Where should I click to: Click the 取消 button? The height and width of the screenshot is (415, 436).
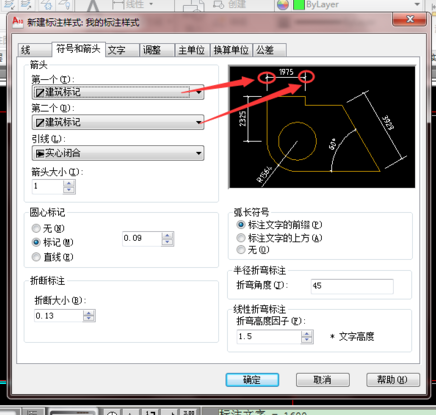pyautogui.click(x=323, y=380)
